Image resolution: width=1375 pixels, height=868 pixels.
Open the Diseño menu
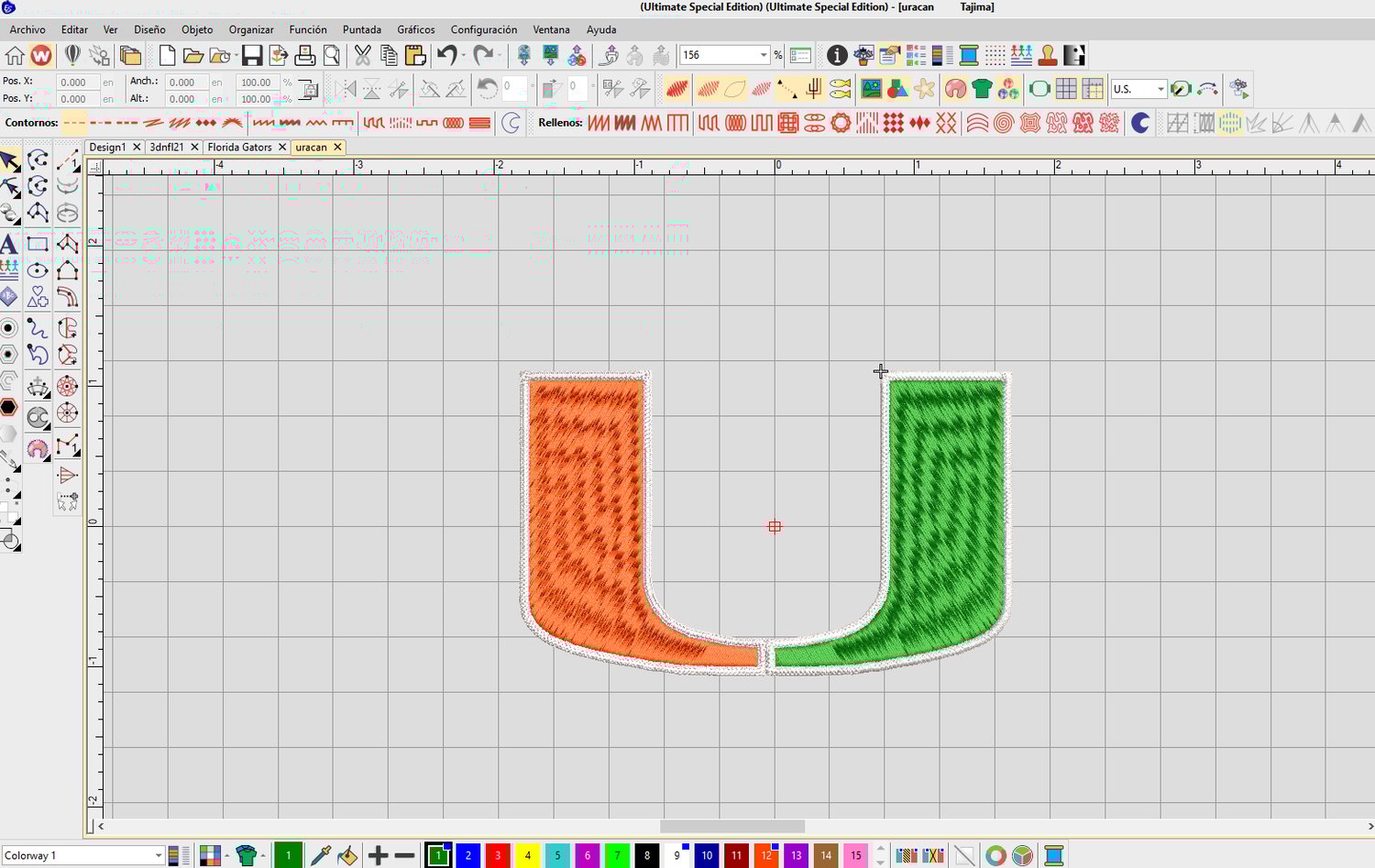pos(149,29)
